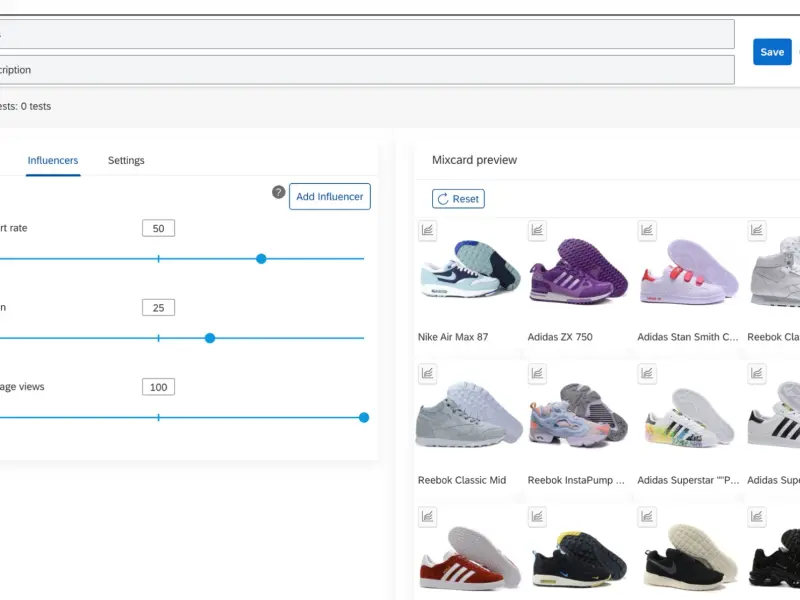800x600 pixels.
Task: Open analytics icon on Nike Air Max 87 card
Action: [x=428, y=231]
